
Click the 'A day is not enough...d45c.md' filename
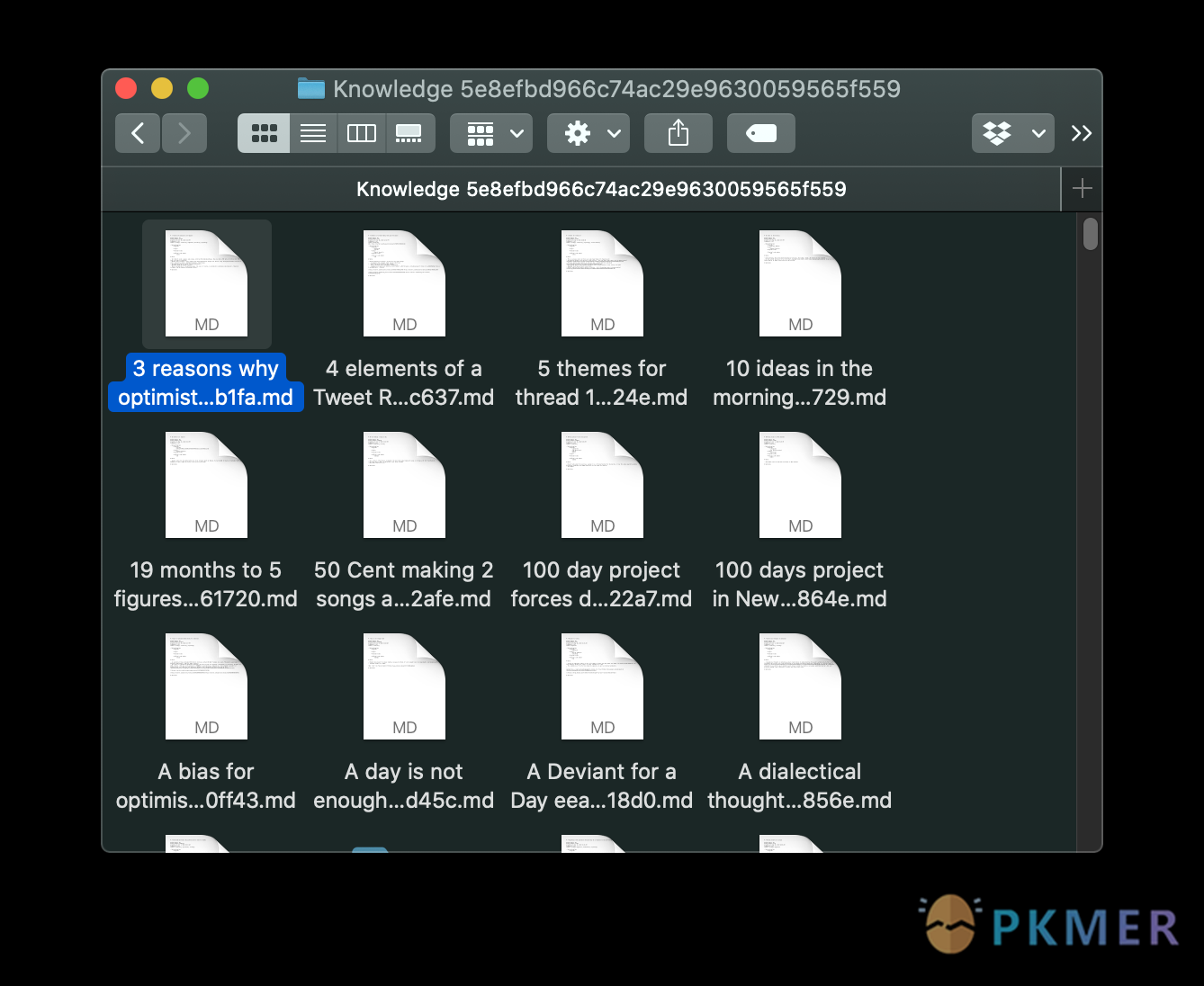pyautogui.click(x=404, y=785)
